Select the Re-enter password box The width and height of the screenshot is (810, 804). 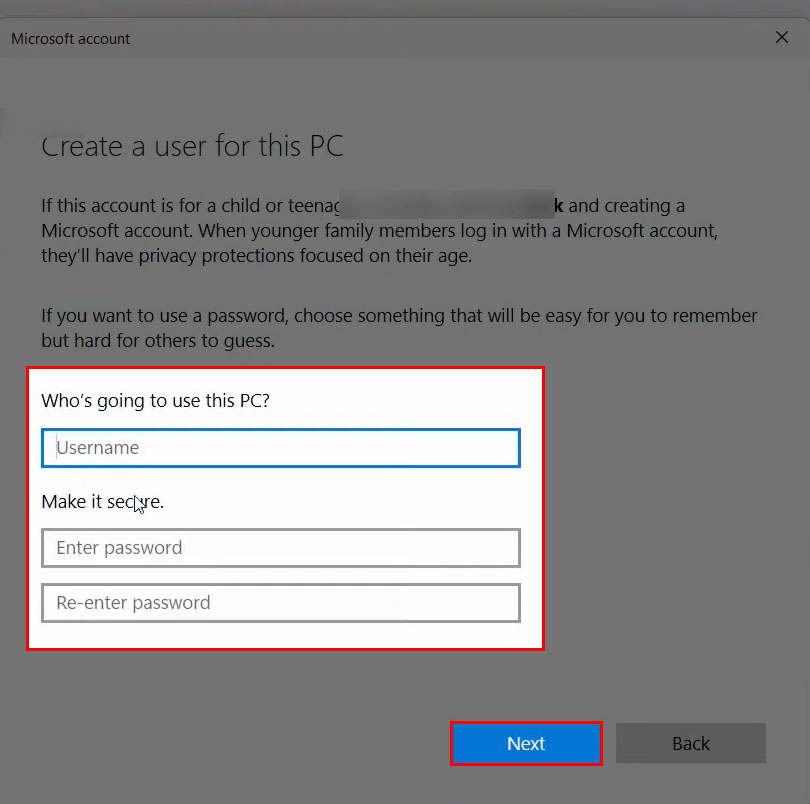[280, 603]
